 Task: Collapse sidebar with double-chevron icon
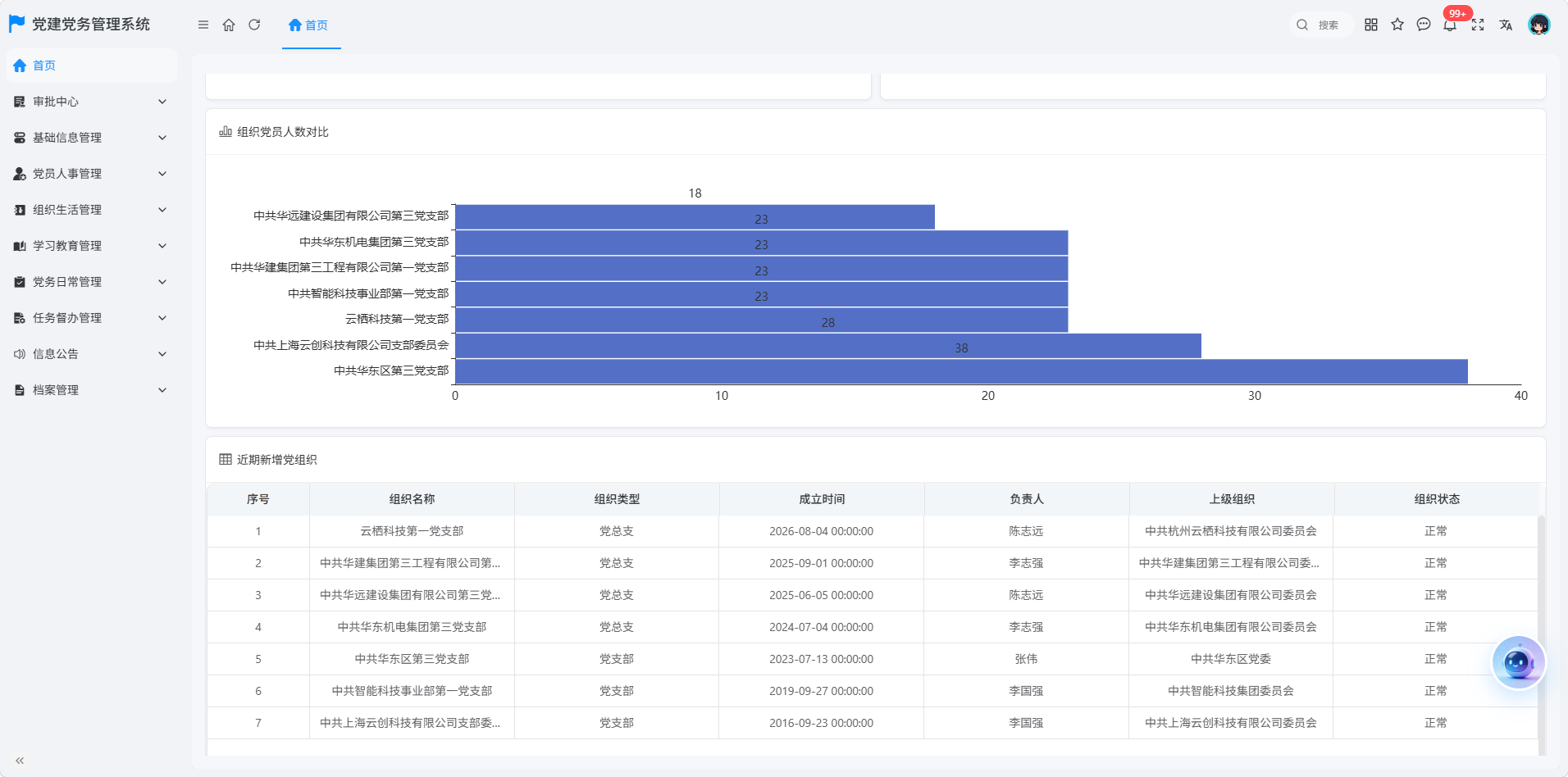20,761
